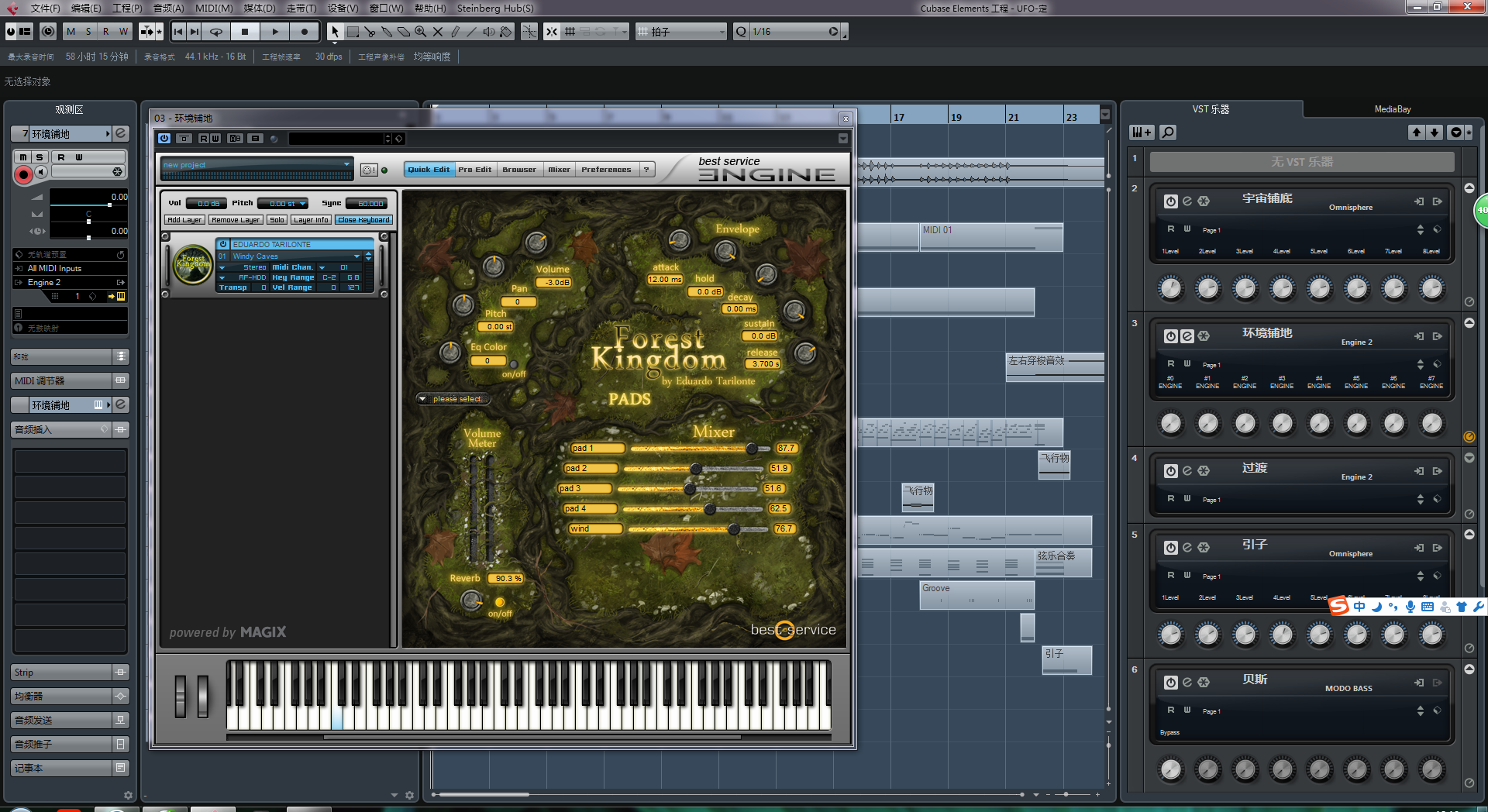Open the Preferences tab in Engine
The height and width of the screenshot is (812, 1488).
point(606,169)
